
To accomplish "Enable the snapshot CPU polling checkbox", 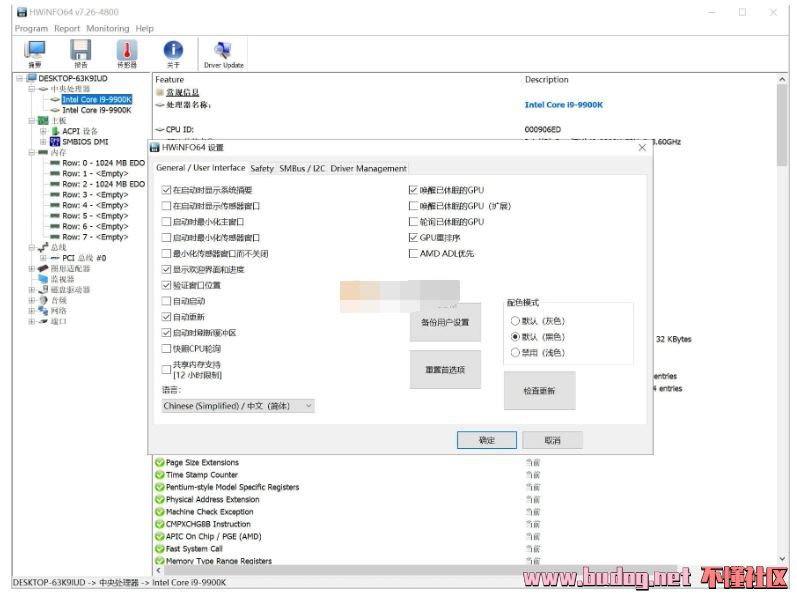I will [166, 349].
